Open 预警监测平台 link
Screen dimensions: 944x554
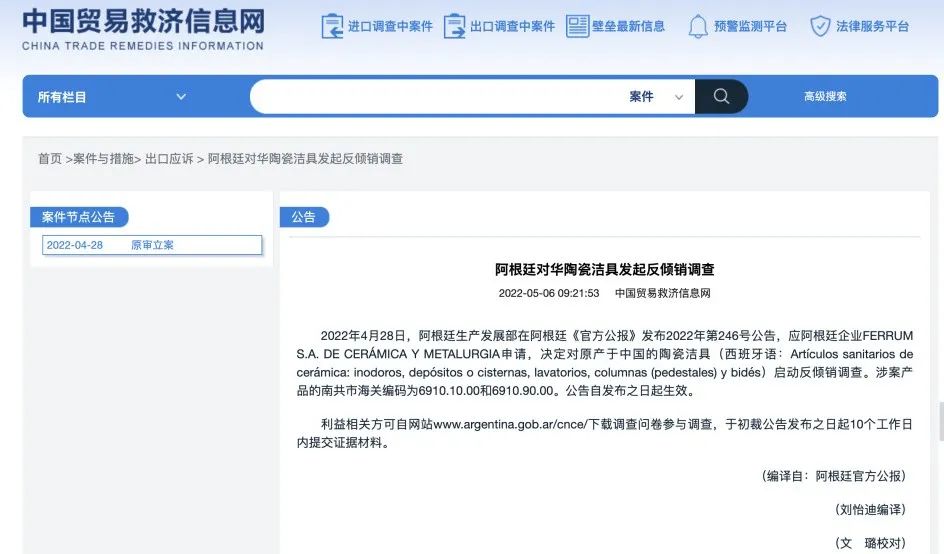click(x=750, y=26)
